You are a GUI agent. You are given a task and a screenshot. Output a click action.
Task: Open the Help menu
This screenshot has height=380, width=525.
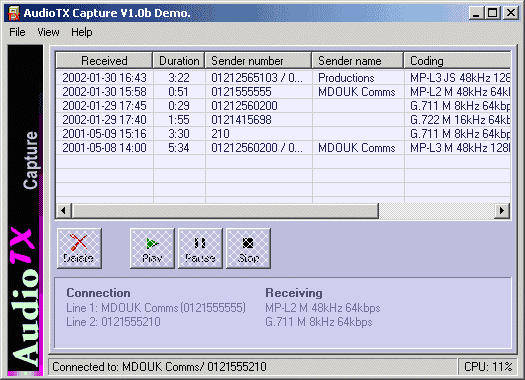82,32
